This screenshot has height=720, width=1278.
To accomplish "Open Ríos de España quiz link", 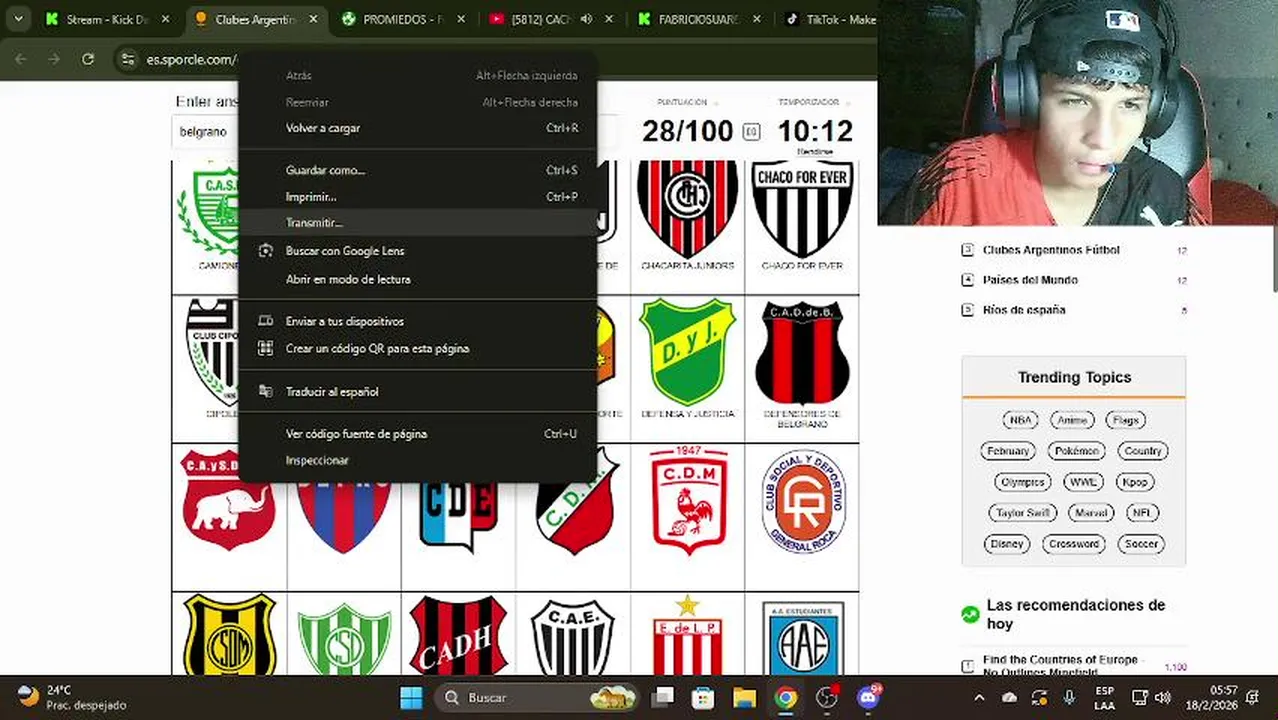I will (x=1024, y=310).
